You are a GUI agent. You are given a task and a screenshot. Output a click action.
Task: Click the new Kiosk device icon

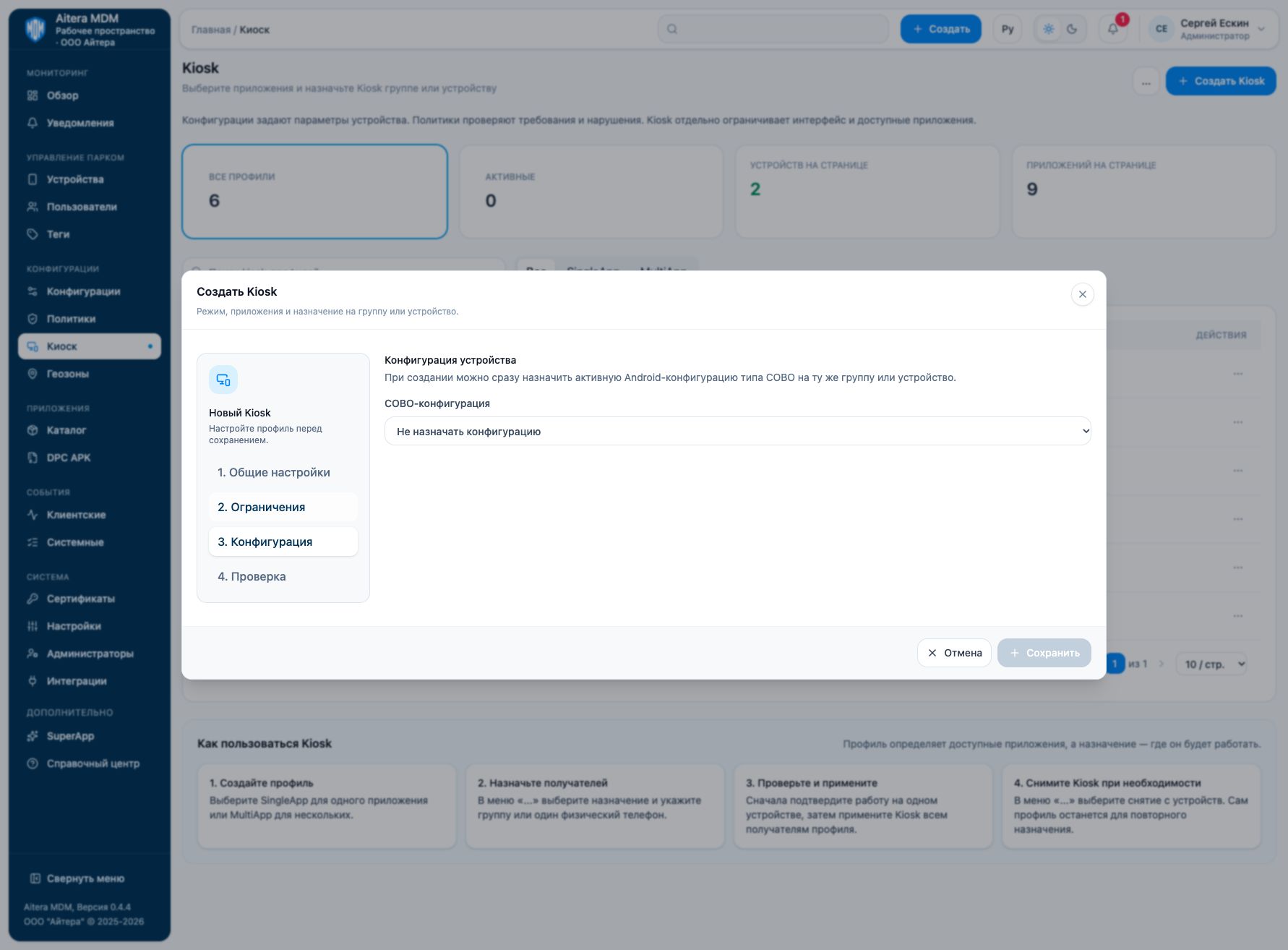223,380
